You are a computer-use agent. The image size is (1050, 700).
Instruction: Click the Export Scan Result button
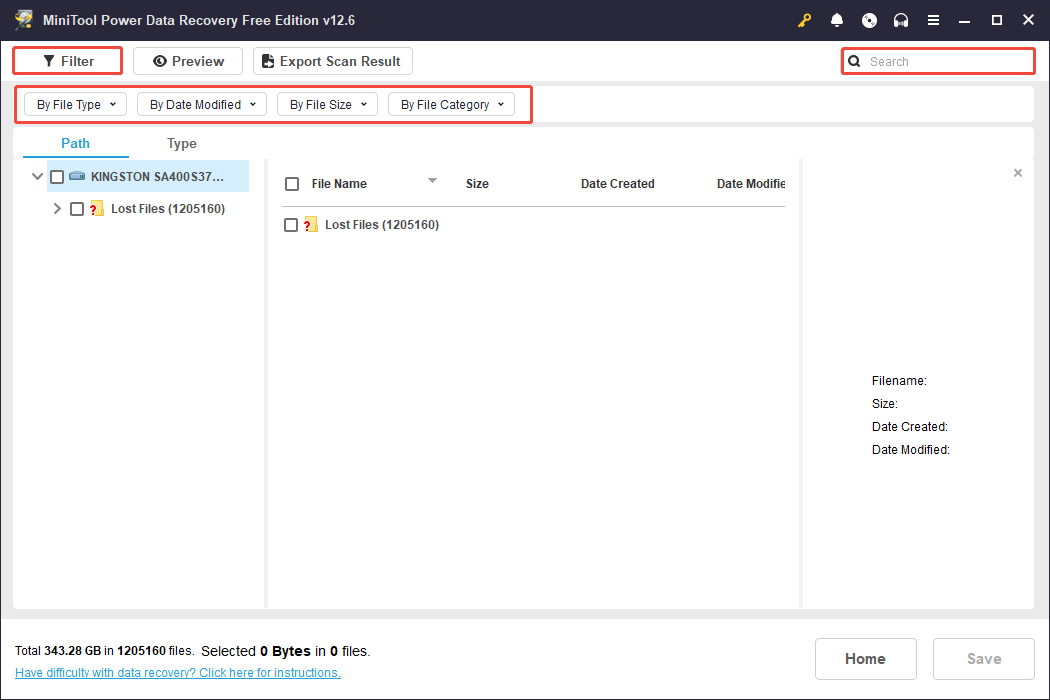coord(332,61)
